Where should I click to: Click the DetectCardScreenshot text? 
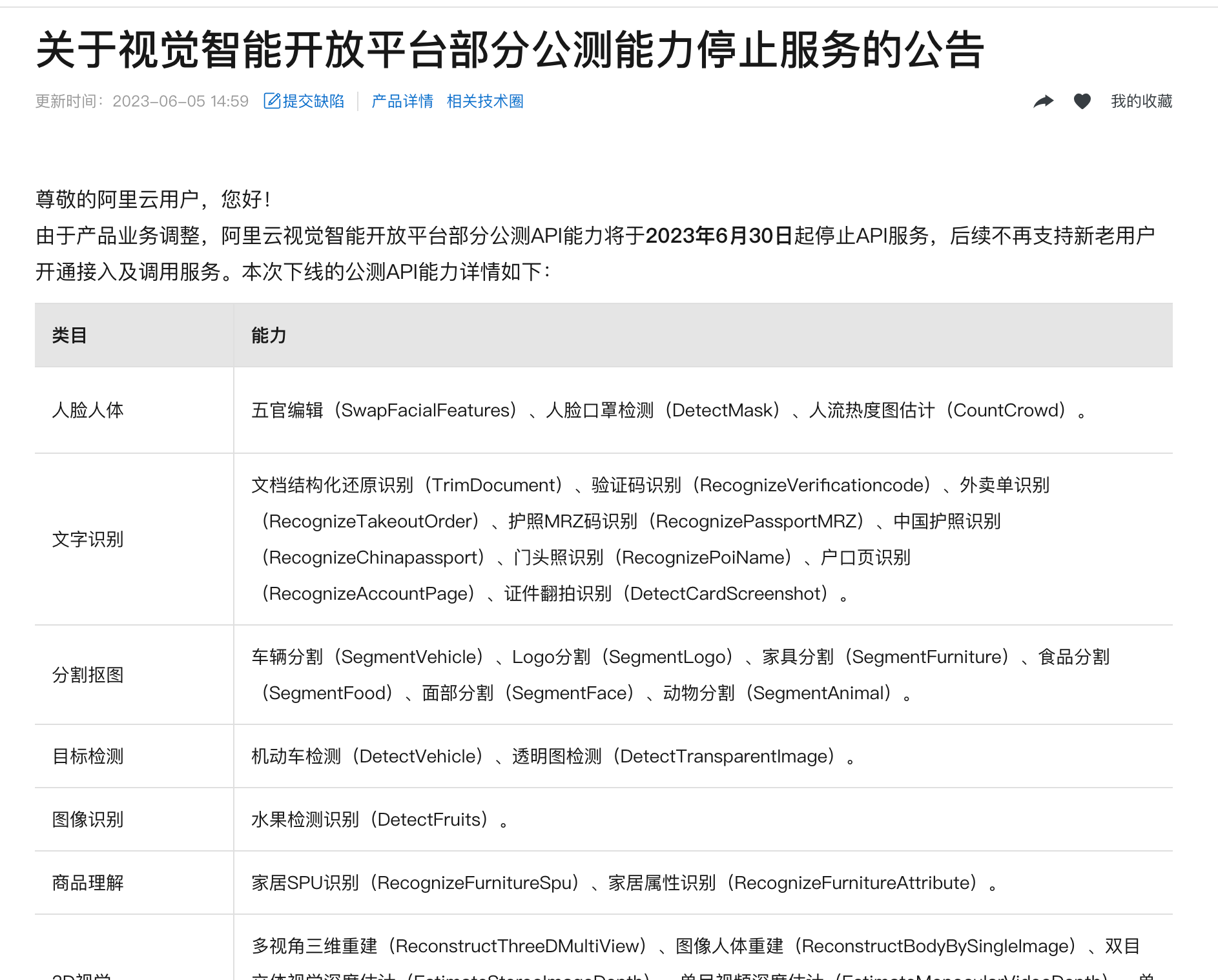(725, 593)
